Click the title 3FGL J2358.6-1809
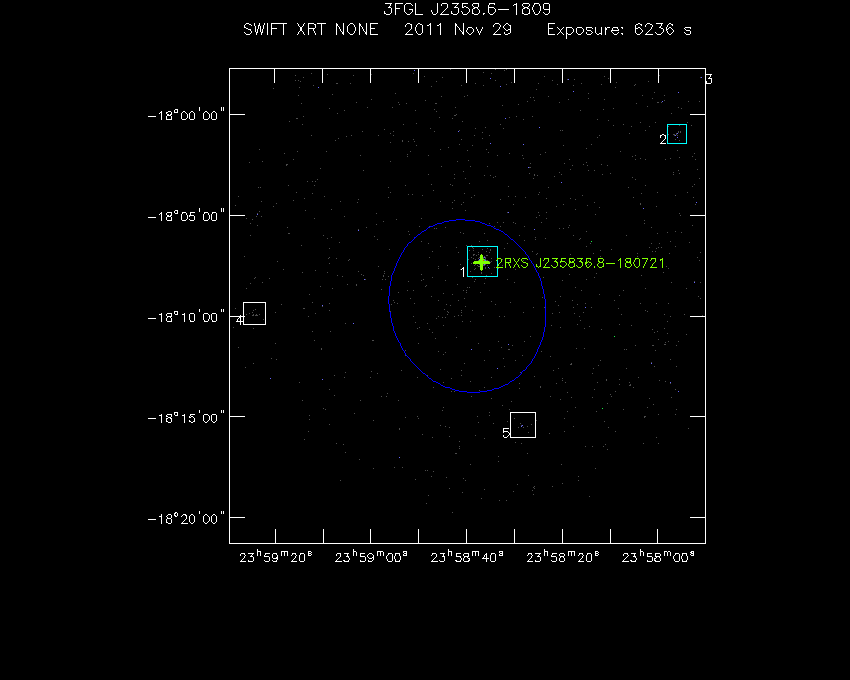This screenshot has height=680, width=850. (x=467, y=9)
